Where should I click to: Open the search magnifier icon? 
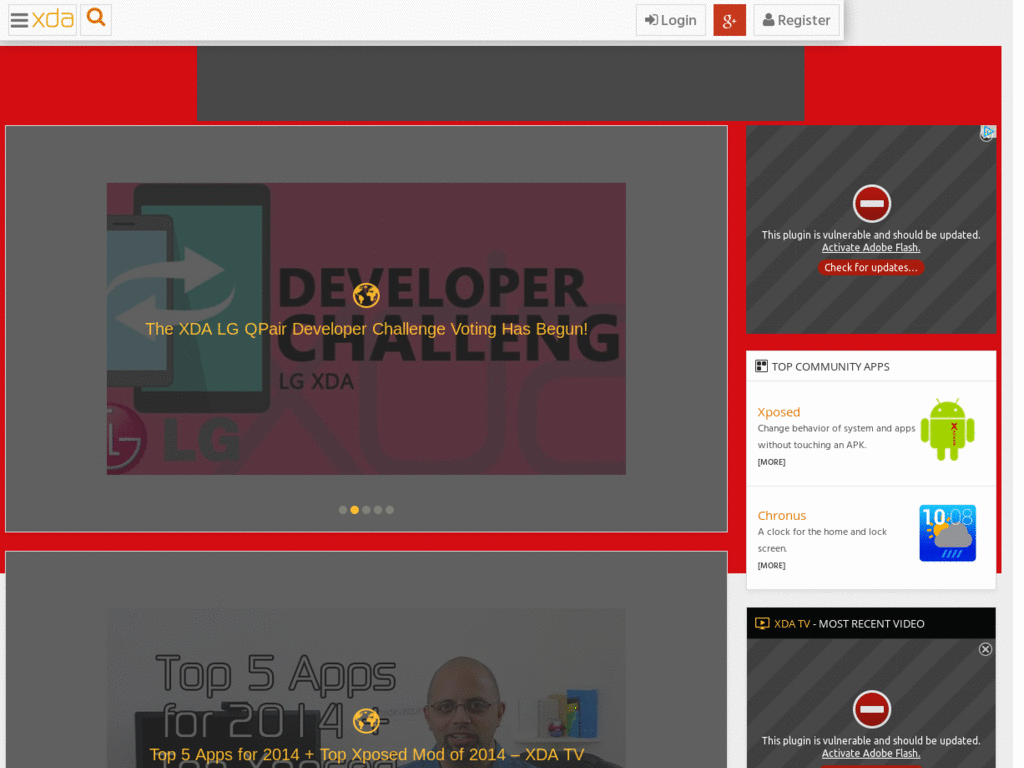tap(96, 18)
